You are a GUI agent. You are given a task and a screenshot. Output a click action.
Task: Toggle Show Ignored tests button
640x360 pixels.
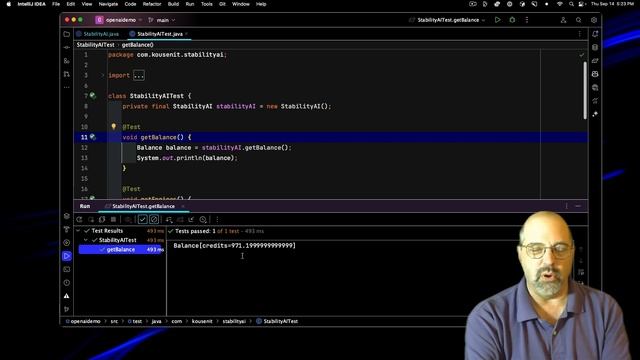click(154, 220)
